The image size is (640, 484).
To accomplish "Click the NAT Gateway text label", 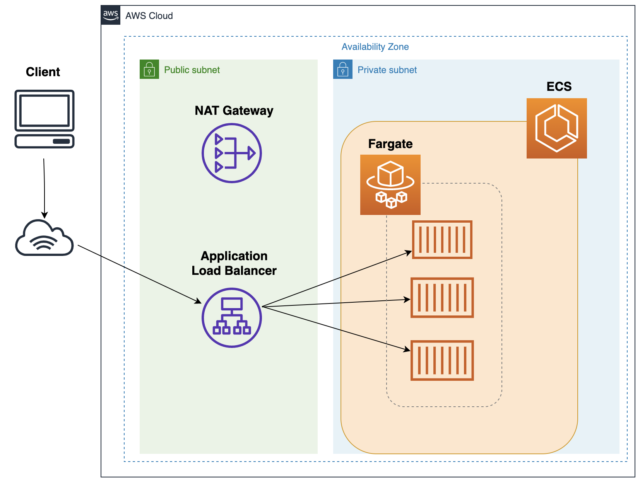I will tap(234, 111).
